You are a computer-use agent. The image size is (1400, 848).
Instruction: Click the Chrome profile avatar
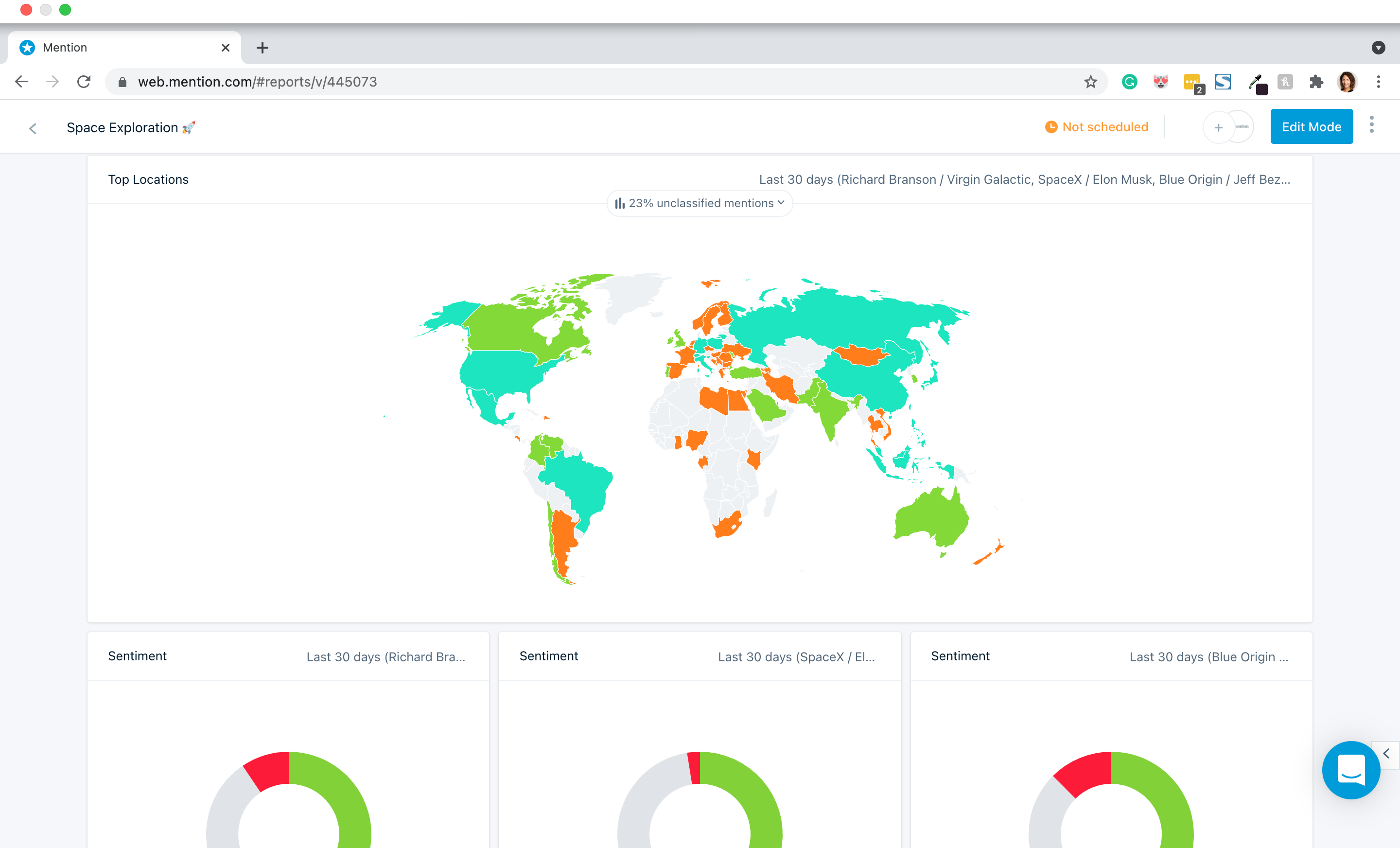1347,82
